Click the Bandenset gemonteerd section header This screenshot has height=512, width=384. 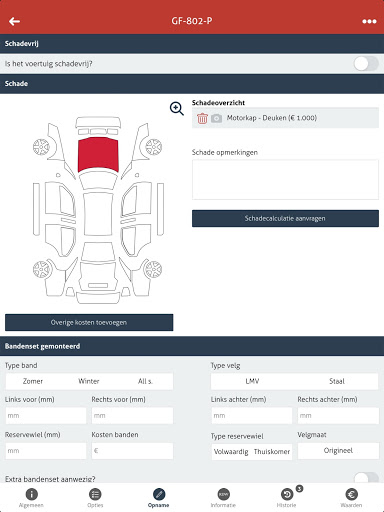pos(192,346)
